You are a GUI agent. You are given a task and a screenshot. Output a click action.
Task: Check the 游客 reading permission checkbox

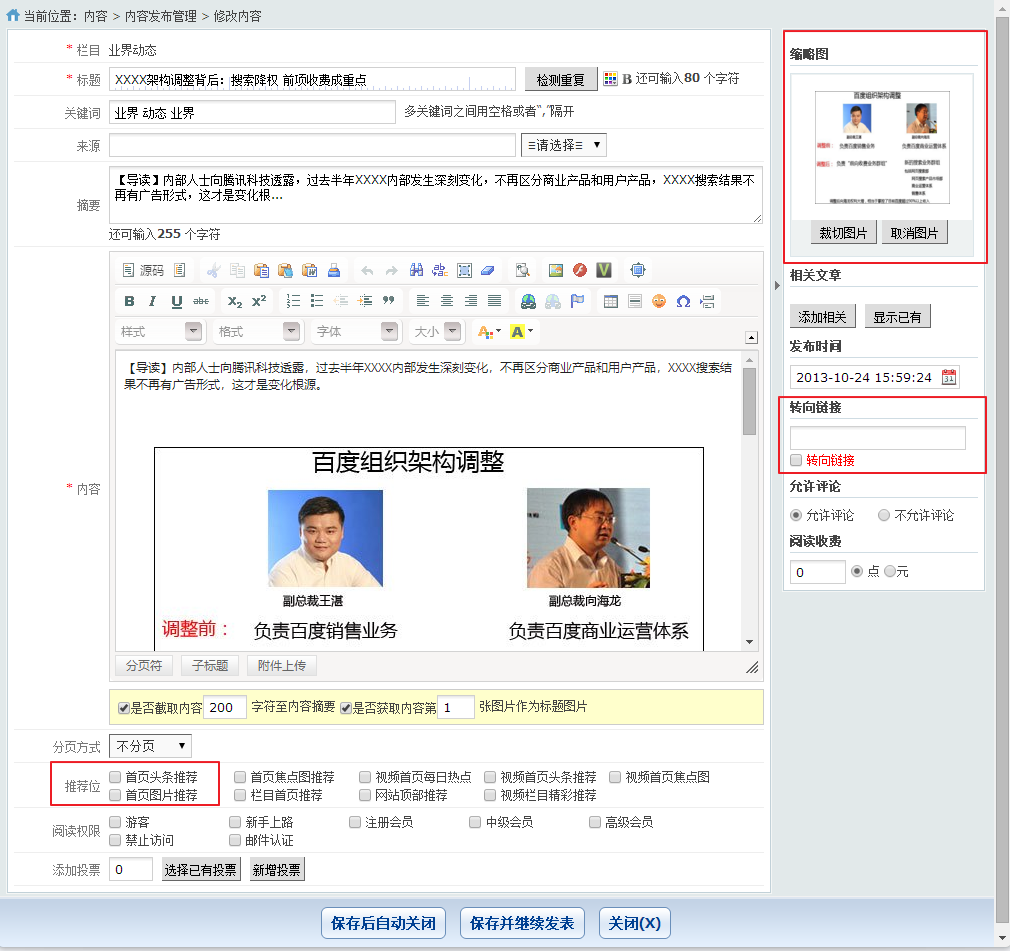point(115,822)
